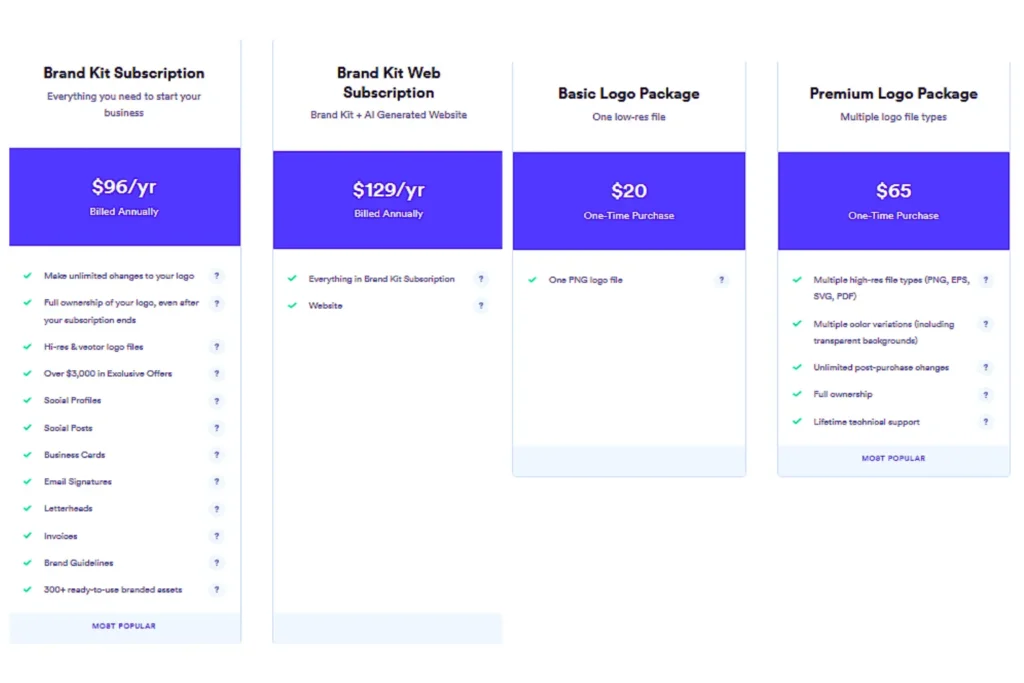Choose the $129/yr Brand Kit Web plan
The width and height of the screenshot is (1024, 683).
[x=388, y=199]
